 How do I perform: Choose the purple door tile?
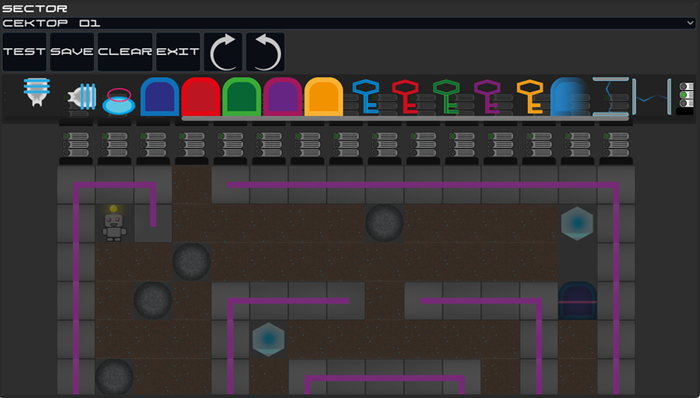coord(283,97)
